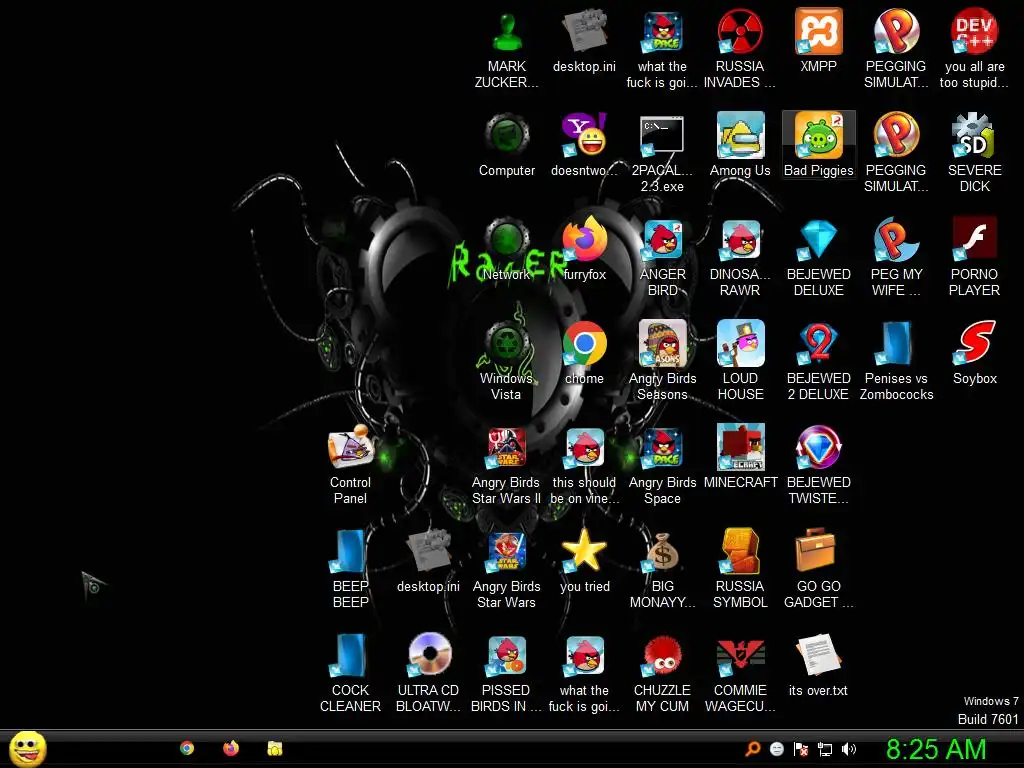The image size is (1024, 768).
Task: Launch Firefox from the taskbar
Action: coord(231,748)
